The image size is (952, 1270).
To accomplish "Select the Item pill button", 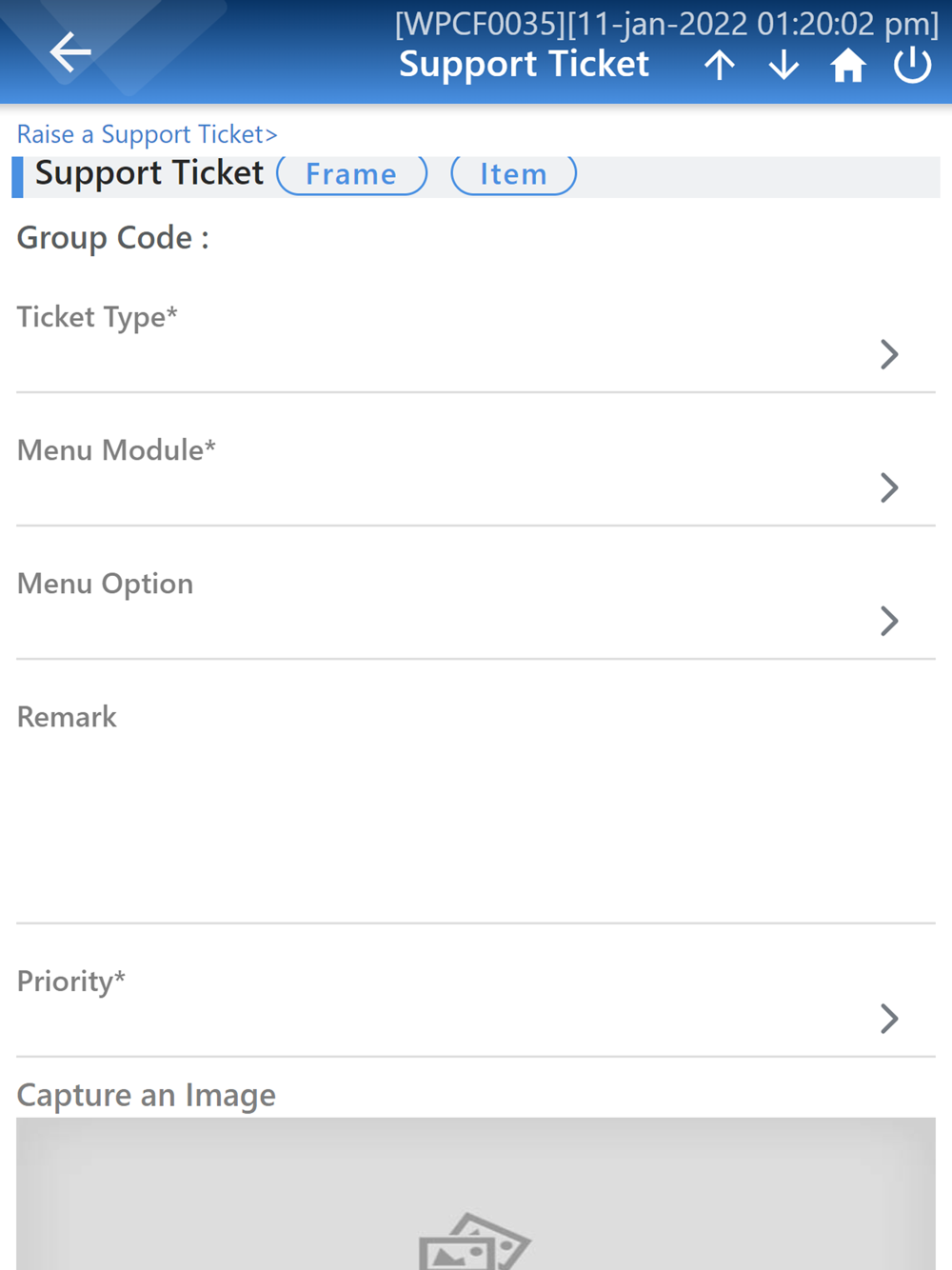I will point(513,175).
